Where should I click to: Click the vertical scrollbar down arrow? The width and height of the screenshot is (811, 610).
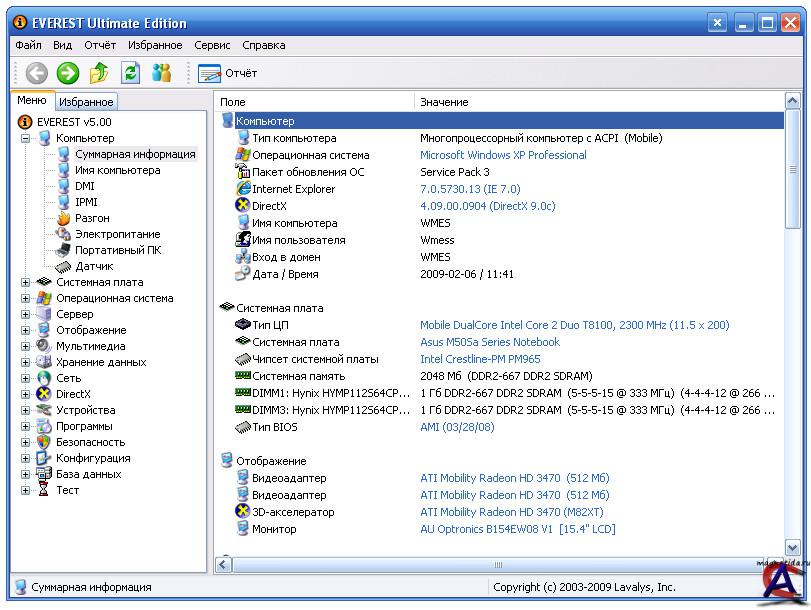(793, 547)
